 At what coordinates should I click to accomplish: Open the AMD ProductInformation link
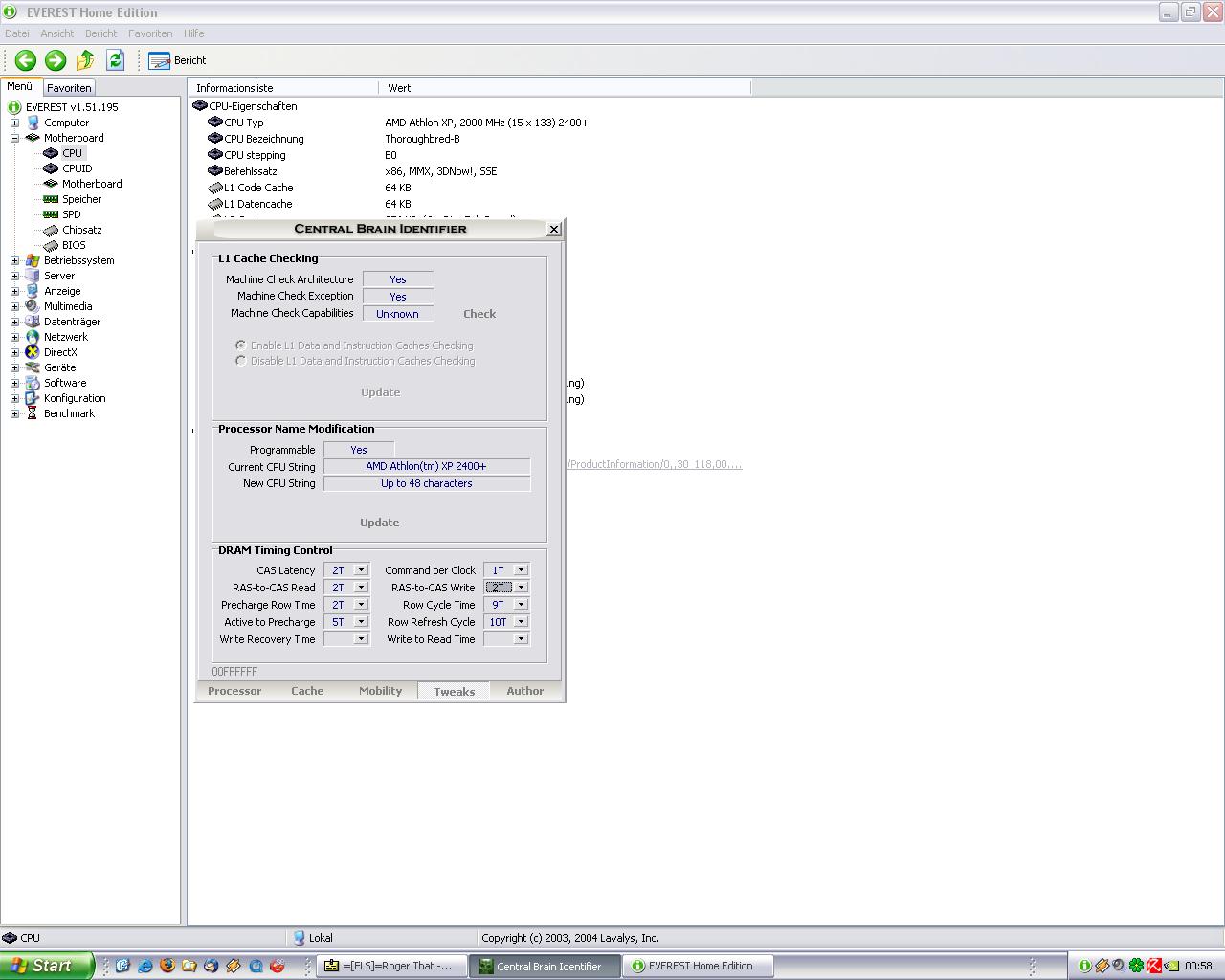click(x=654, y=464)
